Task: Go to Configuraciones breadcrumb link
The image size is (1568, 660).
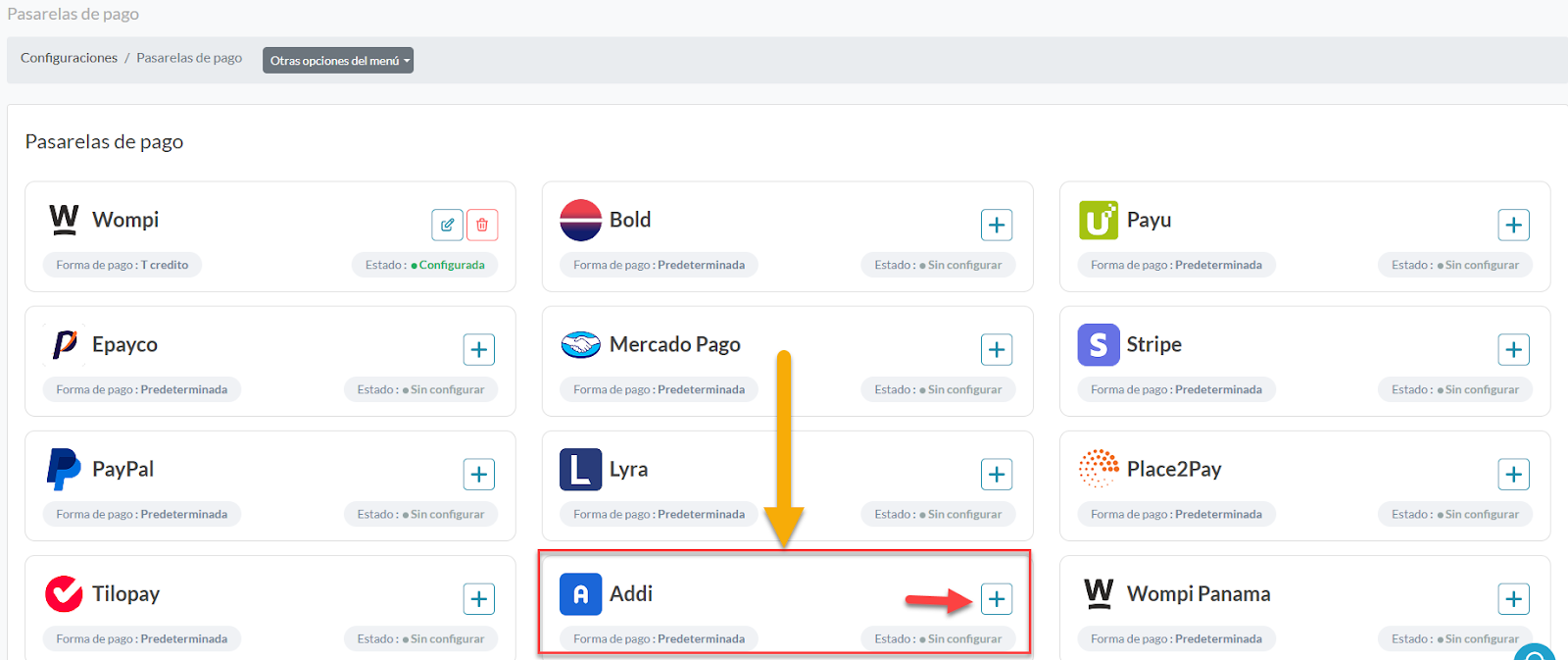Action: 69,58
